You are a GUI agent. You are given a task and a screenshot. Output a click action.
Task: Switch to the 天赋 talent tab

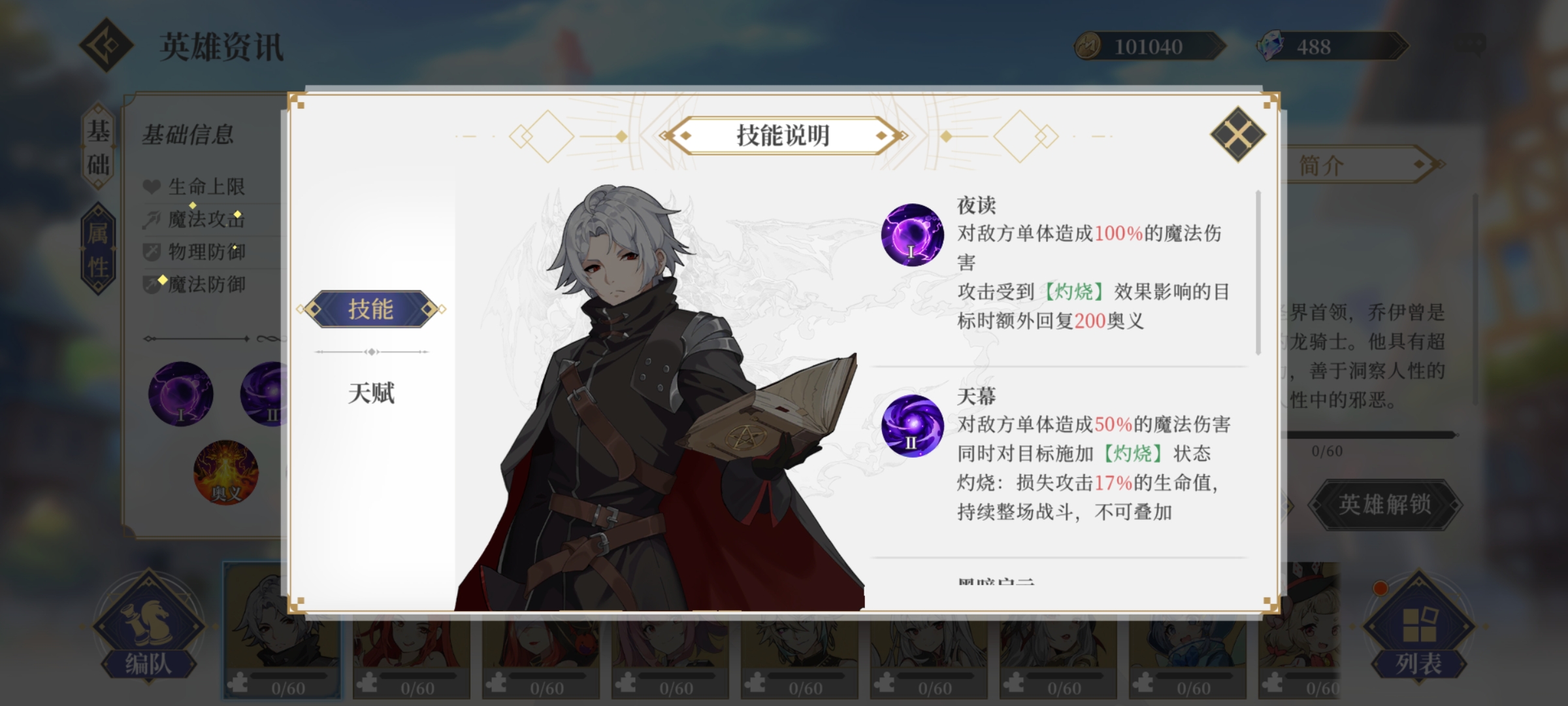click(x=371, y=393)
